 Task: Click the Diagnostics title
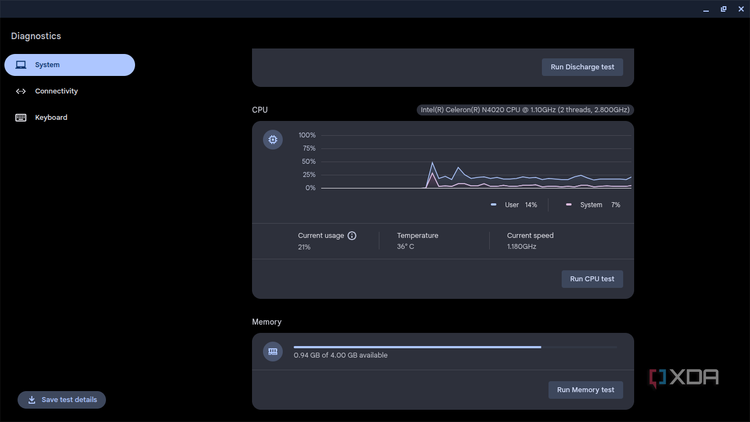coord(36,36)
